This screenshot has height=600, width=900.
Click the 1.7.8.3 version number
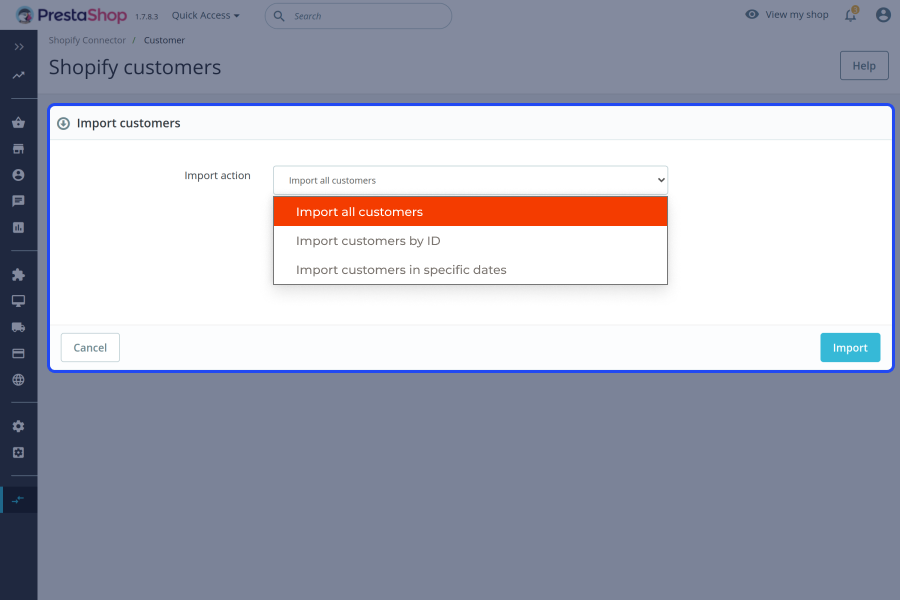(x=146, y=17)
